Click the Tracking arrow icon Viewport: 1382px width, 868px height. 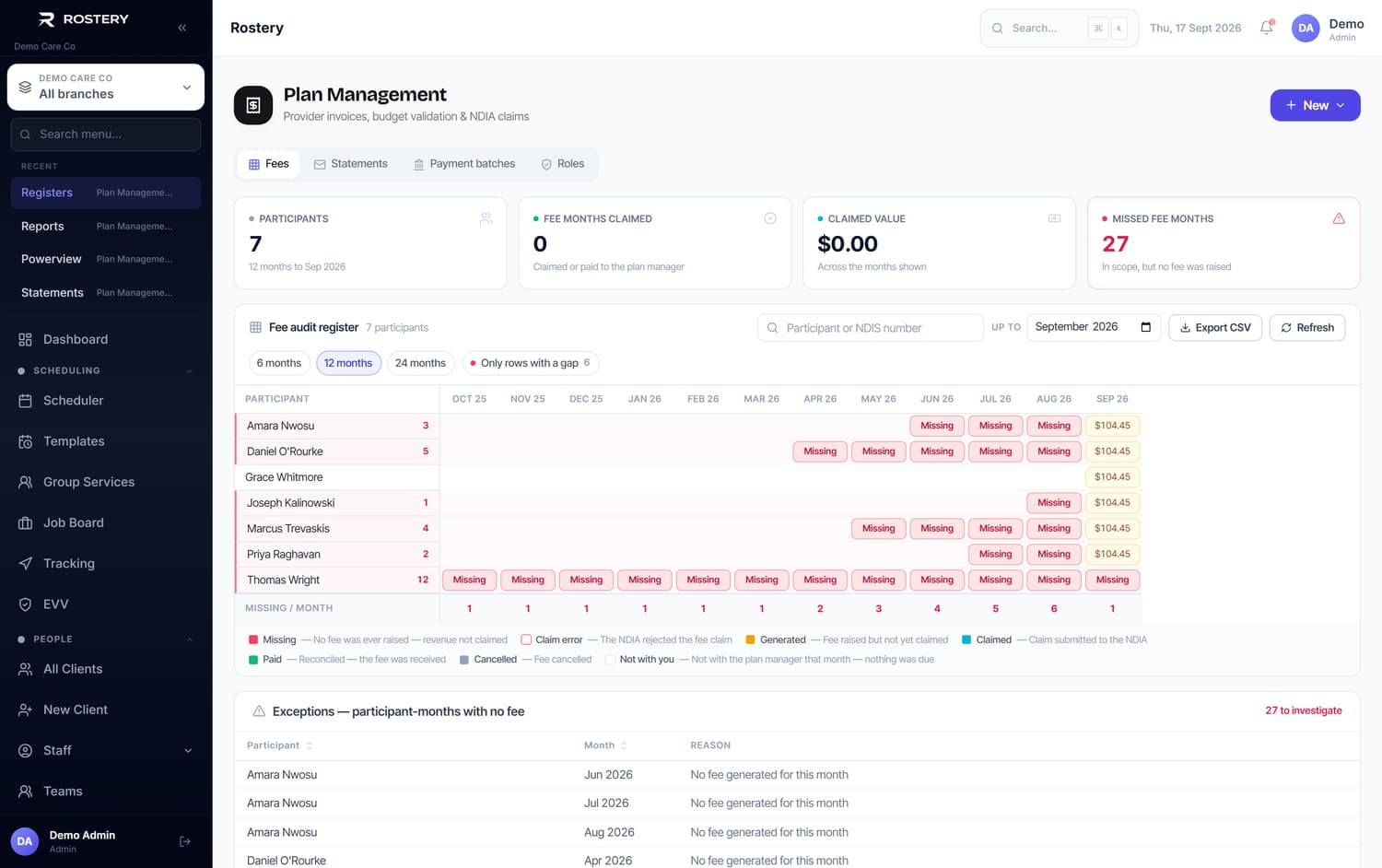[26, 563]
